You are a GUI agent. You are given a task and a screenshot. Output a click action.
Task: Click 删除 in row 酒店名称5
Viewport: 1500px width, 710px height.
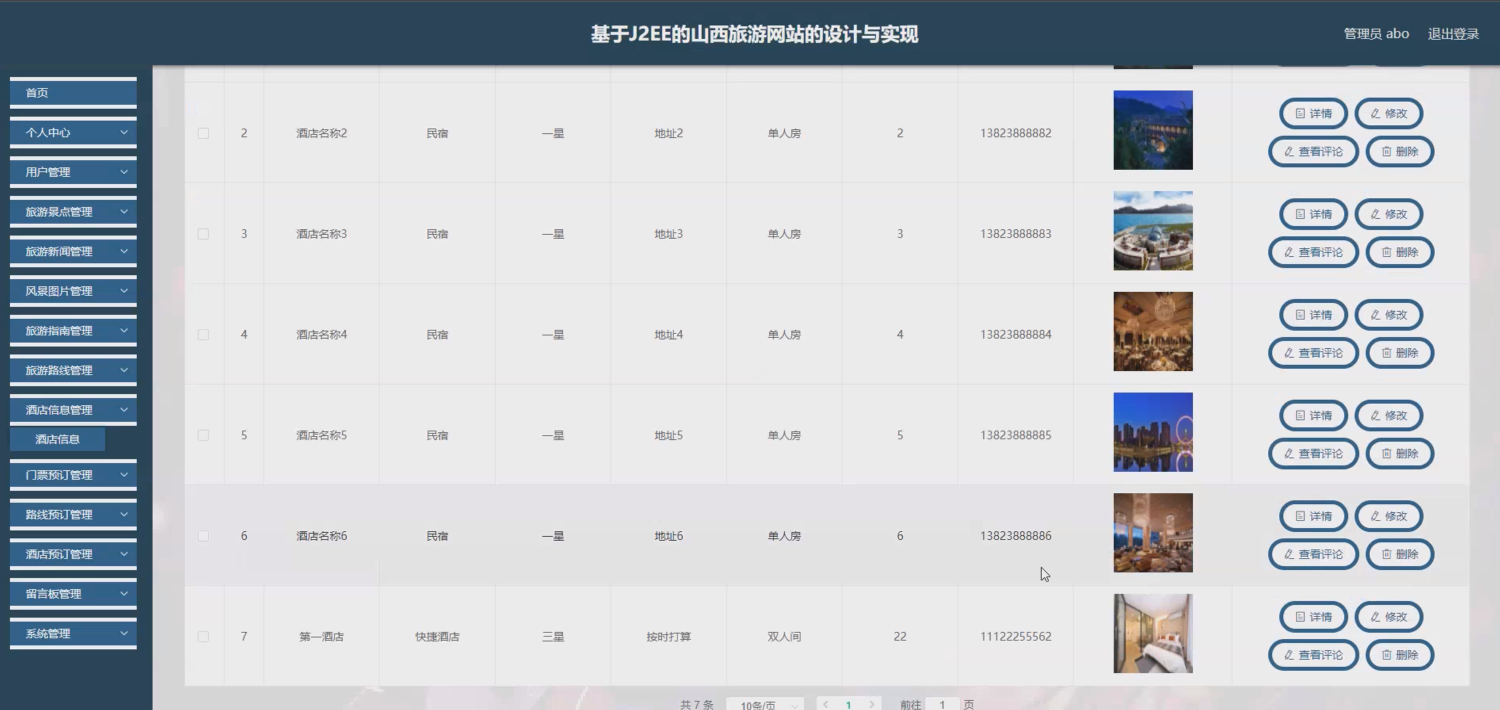pos(1400,453)
